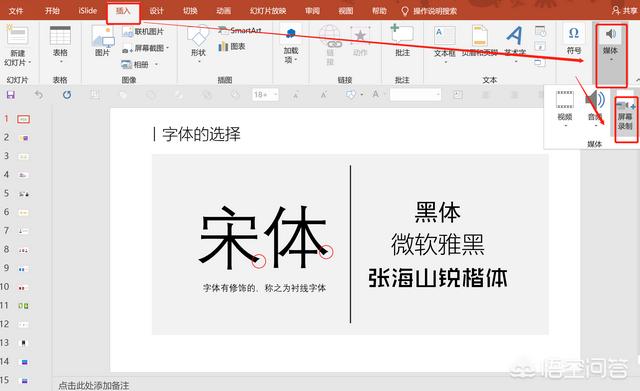Screen dimensions: 640x391
Task: Insert a 新建幻灯片 new slide
Action: [17, 45]
